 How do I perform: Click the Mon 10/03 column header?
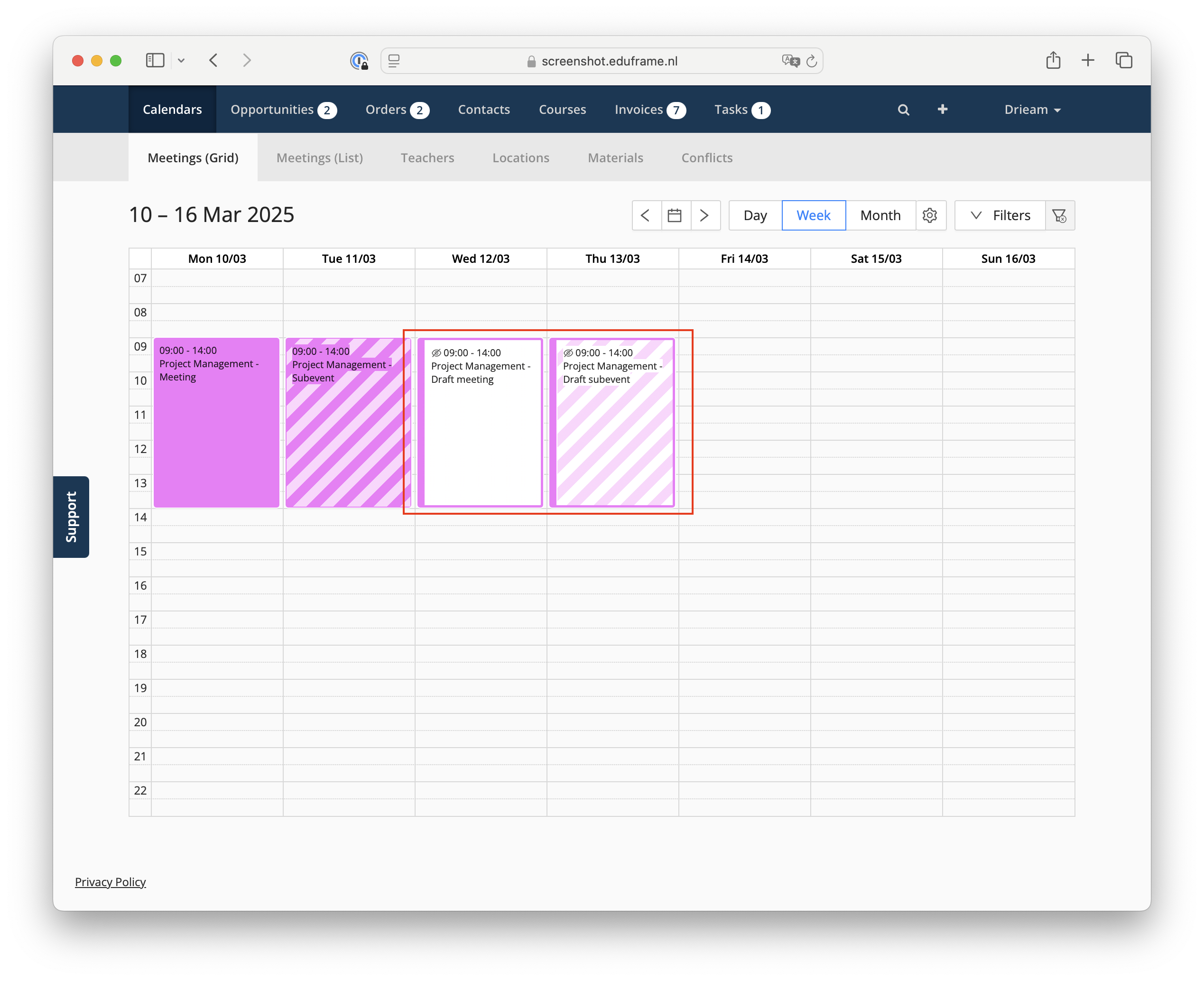(x=217, y=259)
